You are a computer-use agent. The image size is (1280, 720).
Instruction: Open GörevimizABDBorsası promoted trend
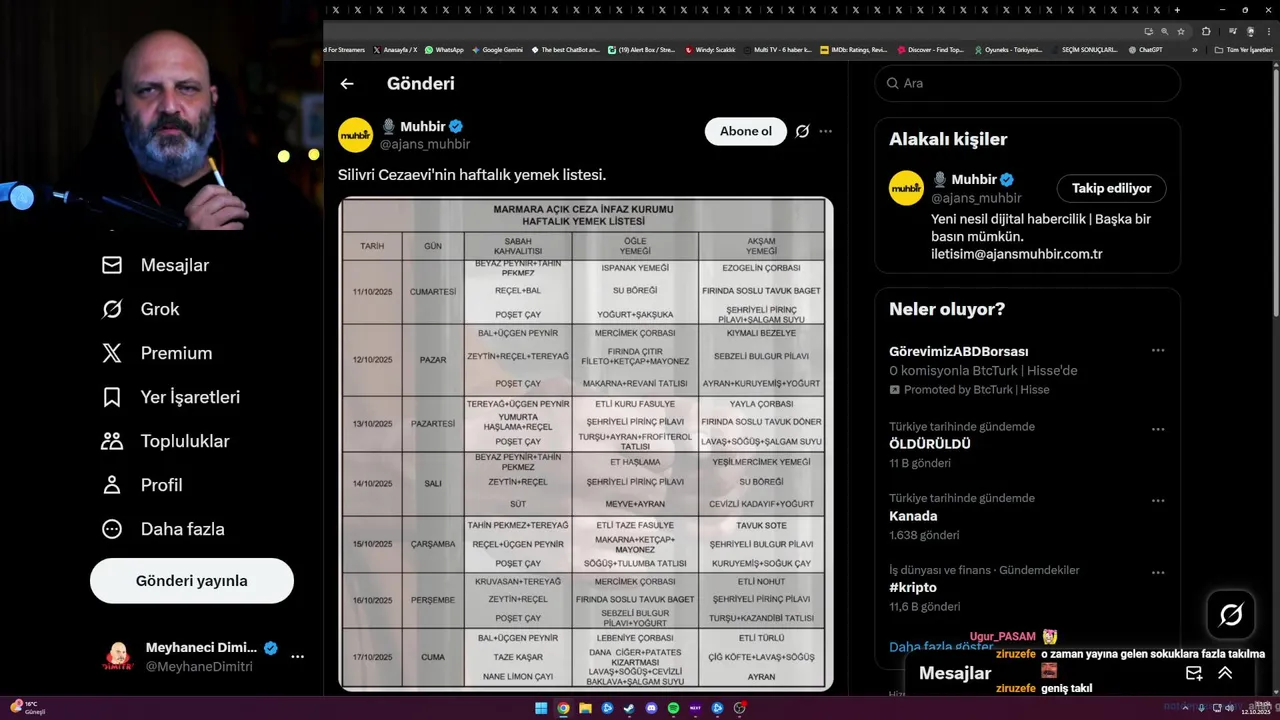[959, 351]
